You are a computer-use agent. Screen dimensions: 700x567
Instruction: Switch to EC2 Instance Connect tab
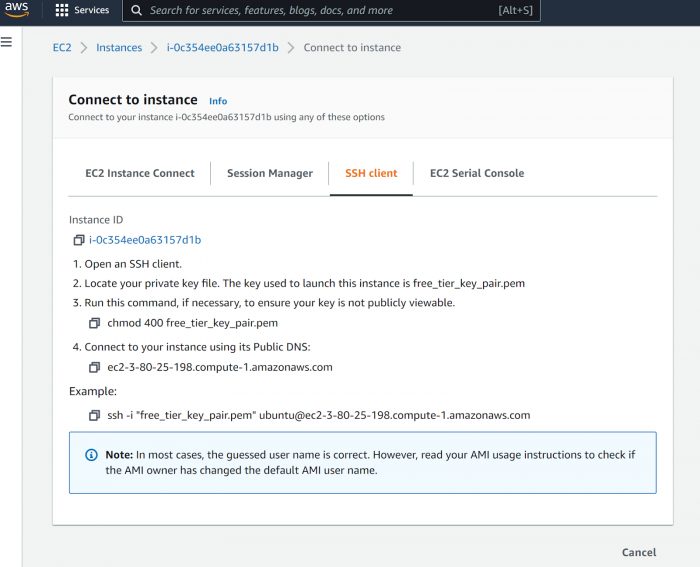point(140,173)
